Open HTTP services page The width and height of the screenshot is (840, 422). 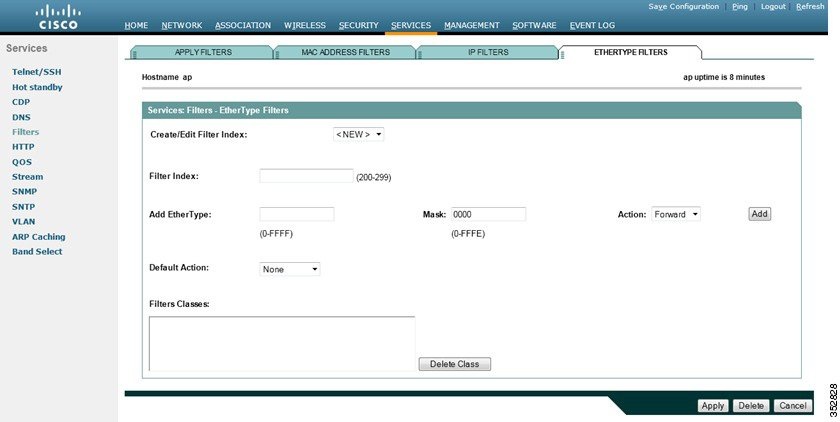click(23, 147)
